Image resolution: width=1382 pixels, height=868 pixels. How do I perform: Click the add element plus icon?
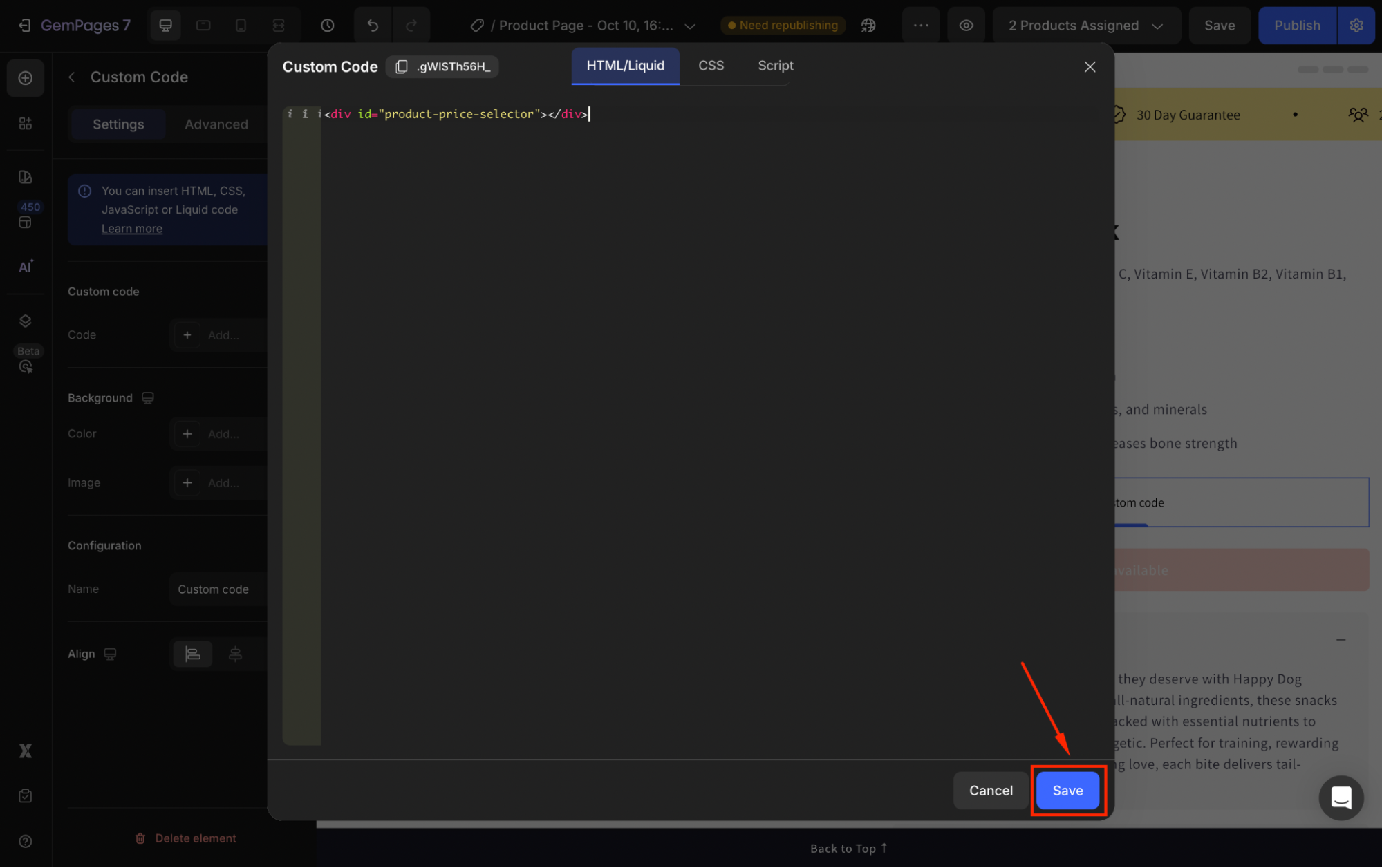click(26, 78)
